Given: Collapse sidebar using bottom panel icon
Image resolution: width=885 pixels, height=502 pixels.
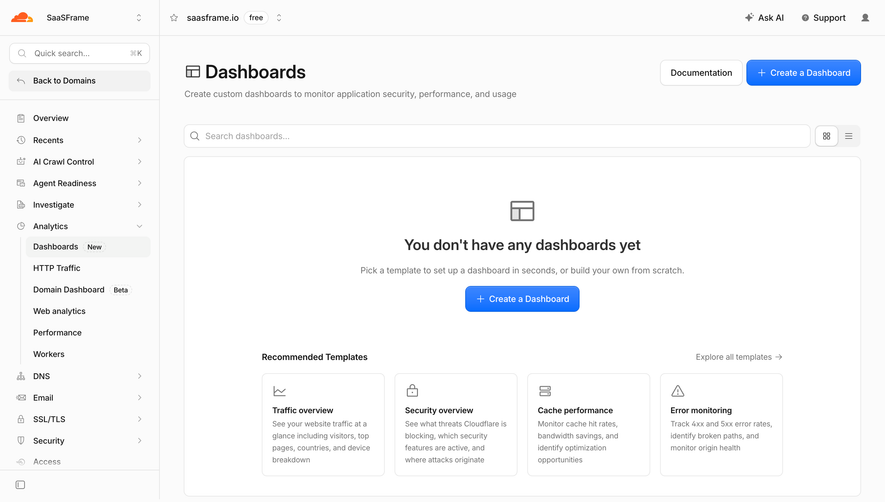Looking at the screenshot, I should pos(20,484).
